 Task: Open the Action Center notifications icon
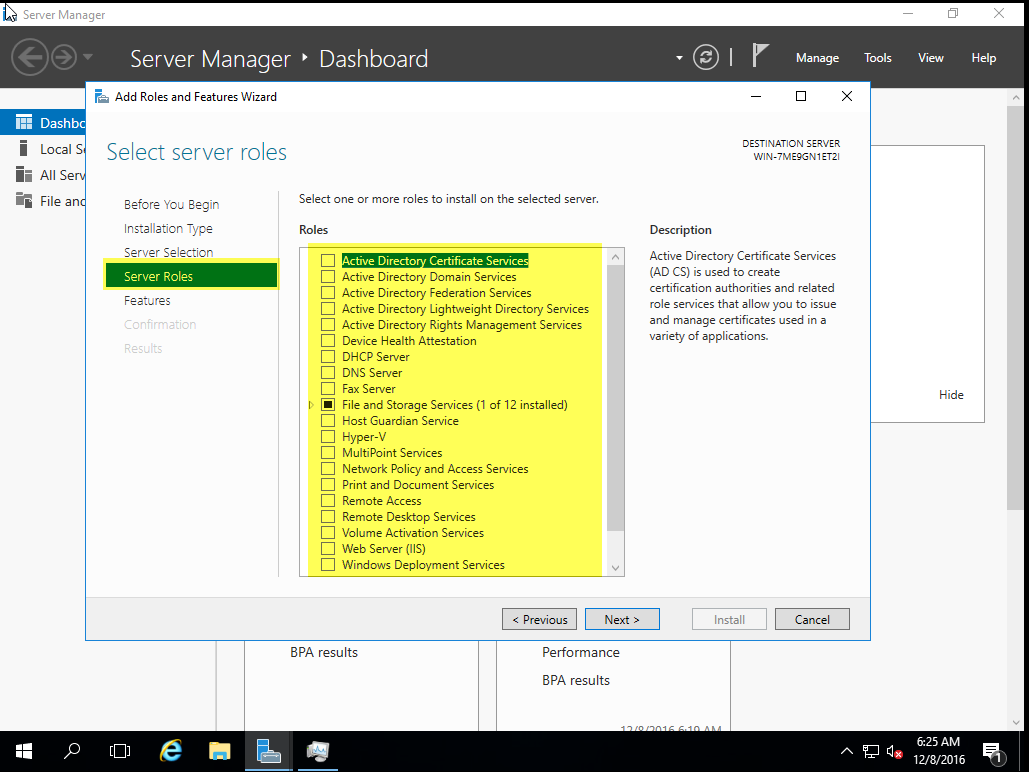994,752
